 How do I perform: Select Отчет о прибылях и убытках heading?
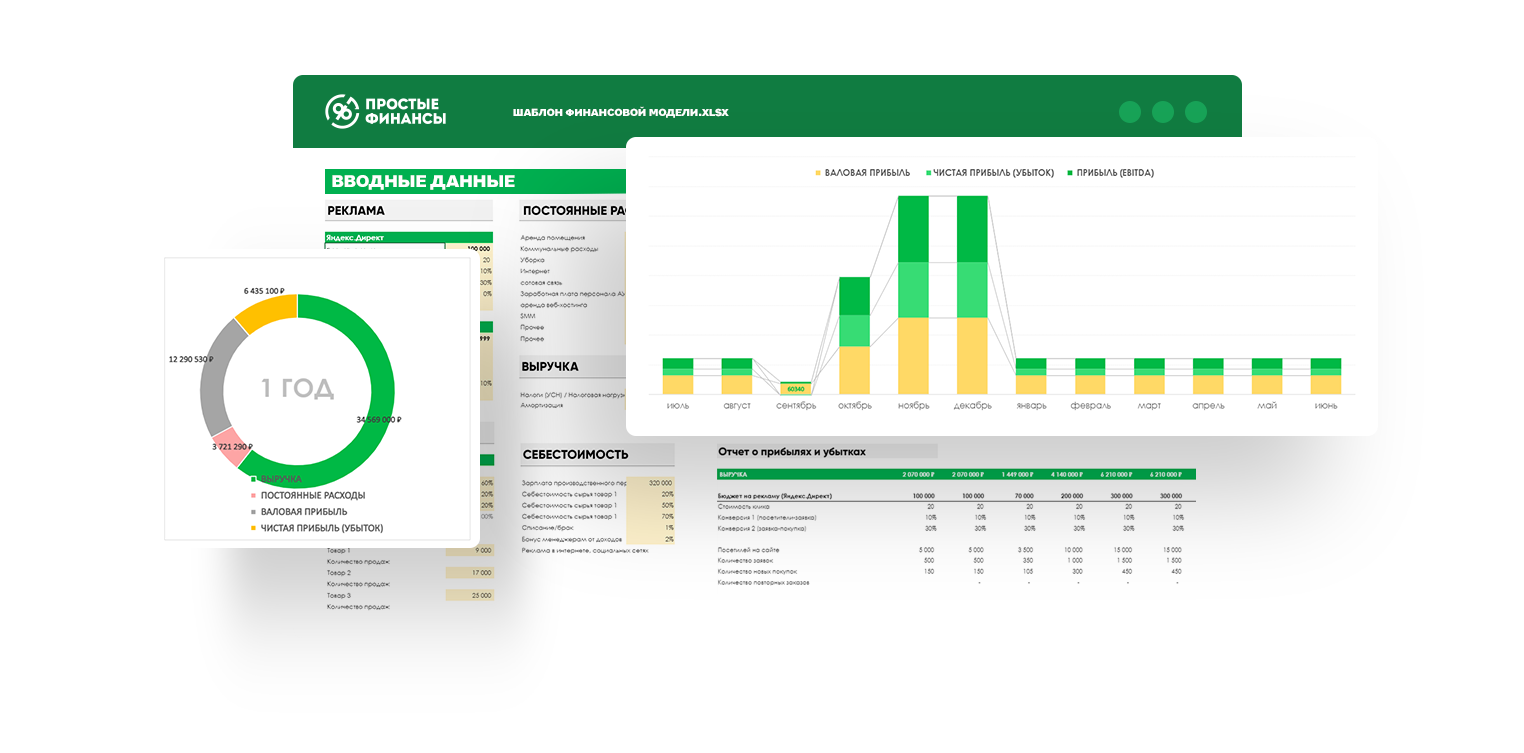tap(791, 452)
